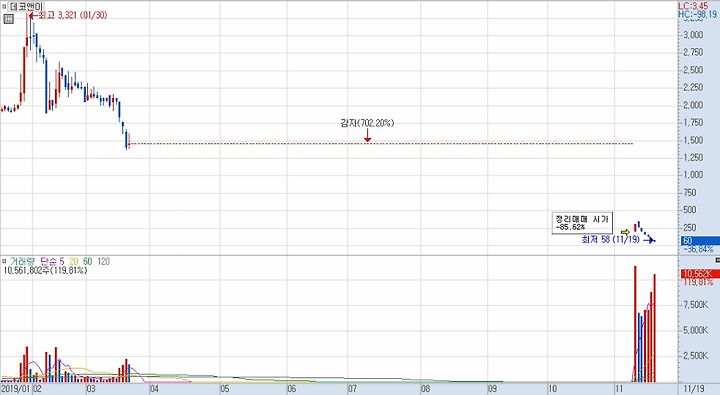Click the tallest red volume bar in November

click(636, 324)
